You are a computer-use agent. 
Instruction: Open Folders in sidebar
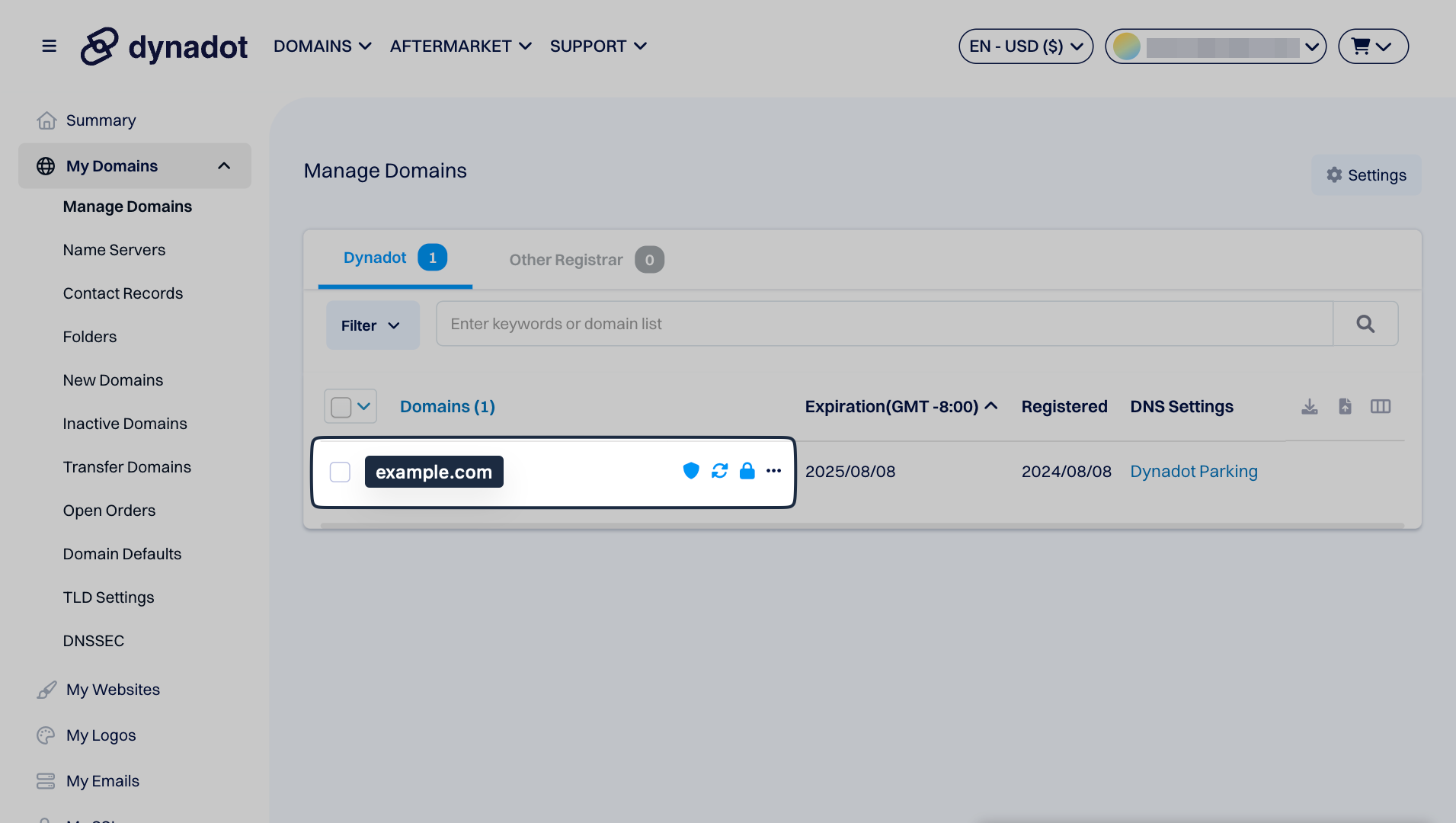click(90, 337)
